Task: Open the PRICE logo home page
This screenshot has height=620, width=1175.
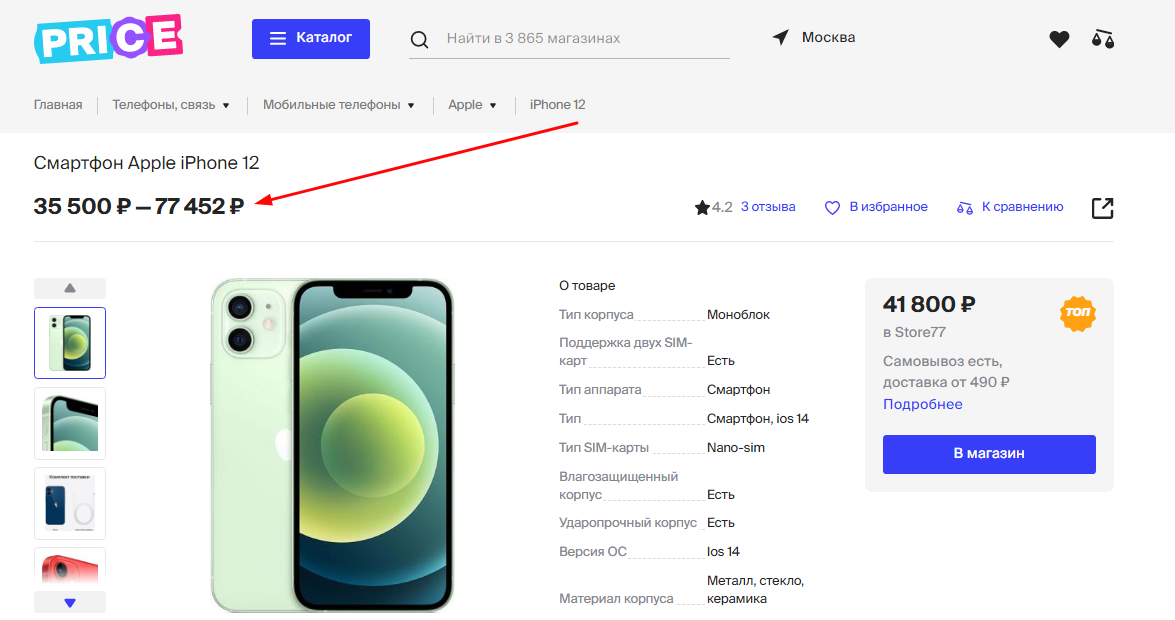Action: coord(109,38)
